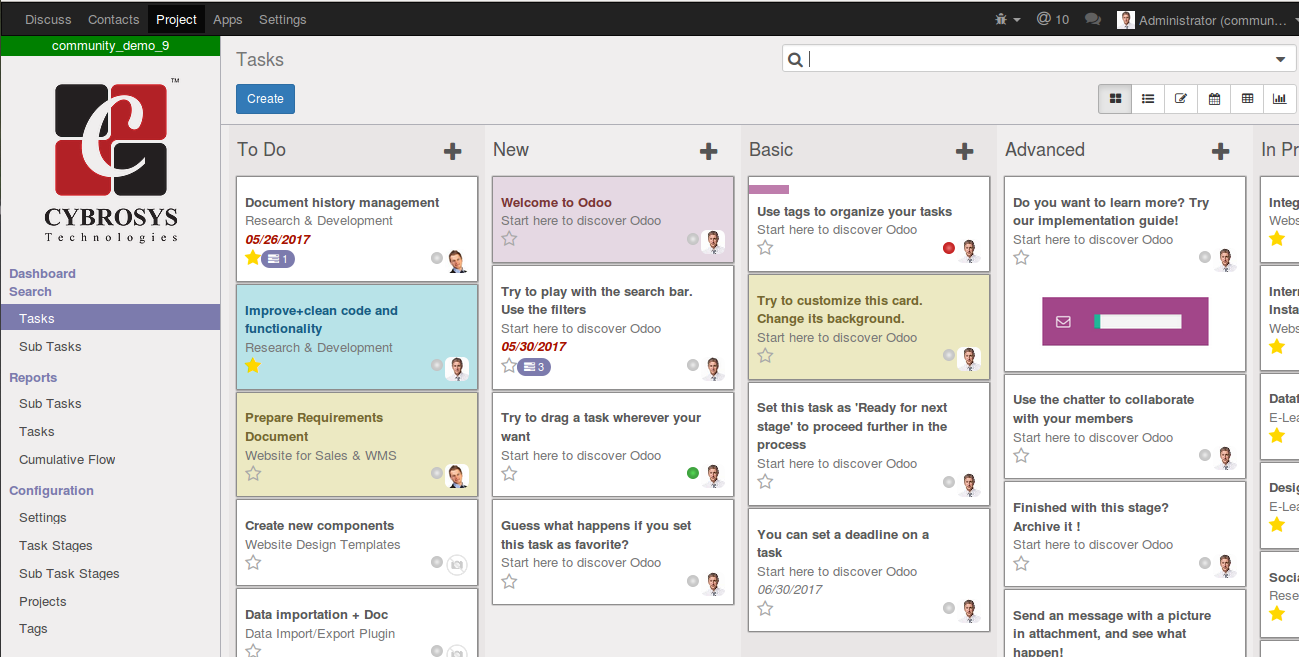Open the debug bug dropdown menu
Image resolution: width=1299 pixels, height=657 pixels.
[1007, 20]
